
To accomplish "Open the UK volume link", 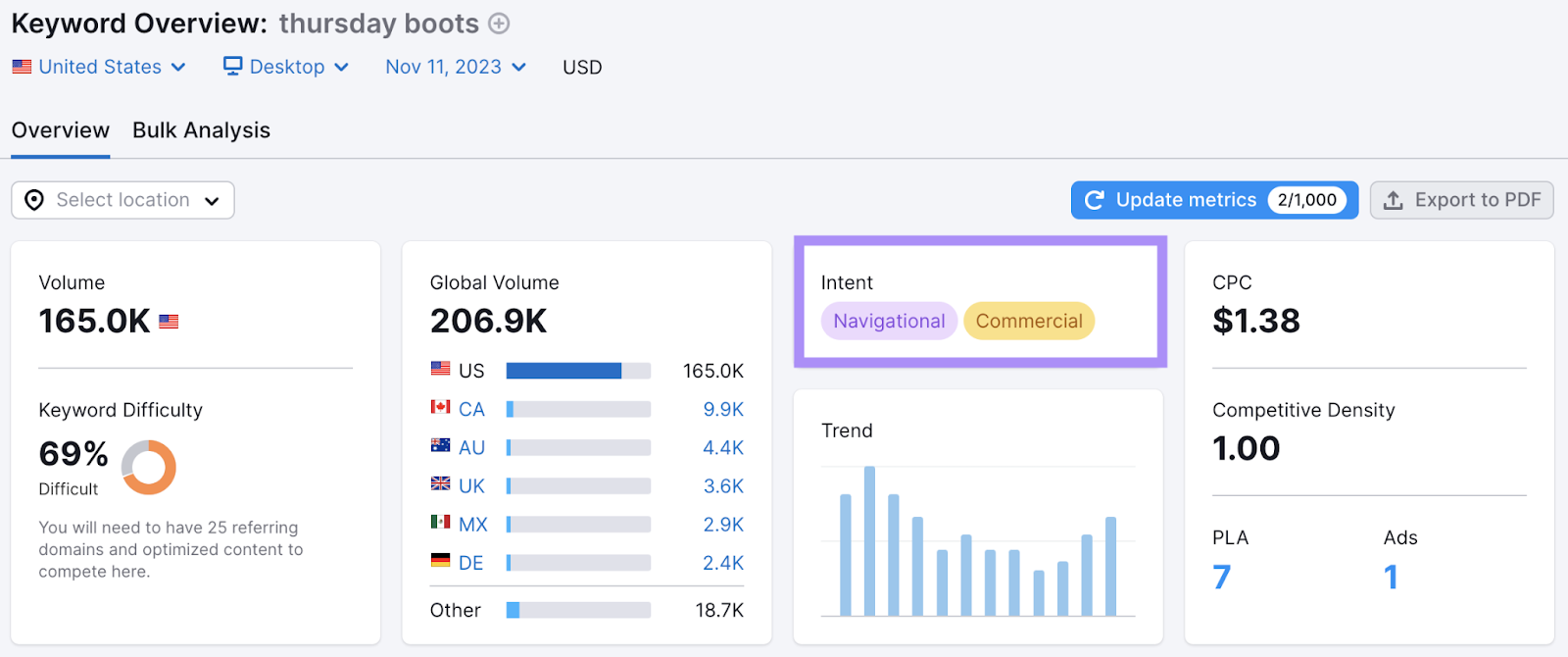I will pyautogui.click(x=723, y=486).
